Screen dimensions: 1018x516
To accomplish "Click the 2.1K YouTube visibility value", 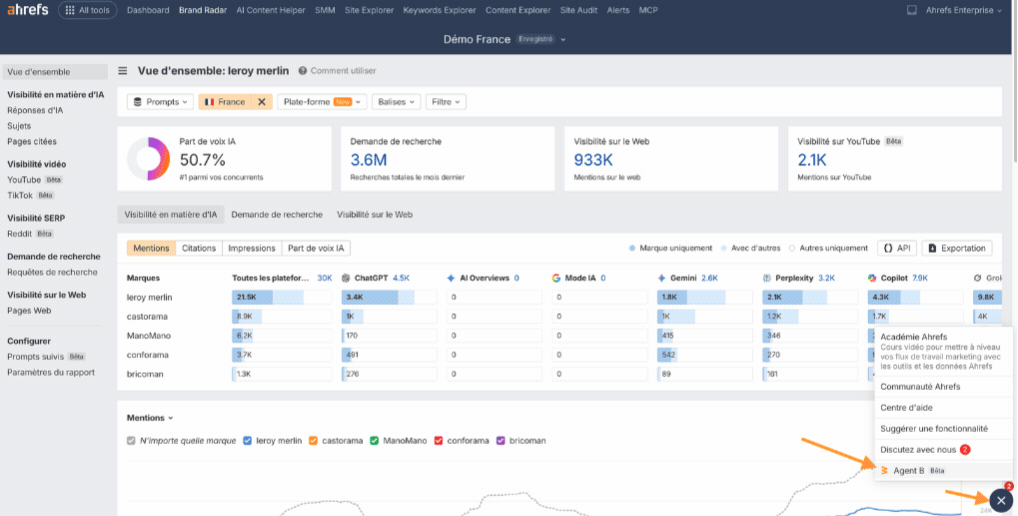I will 812,160.
